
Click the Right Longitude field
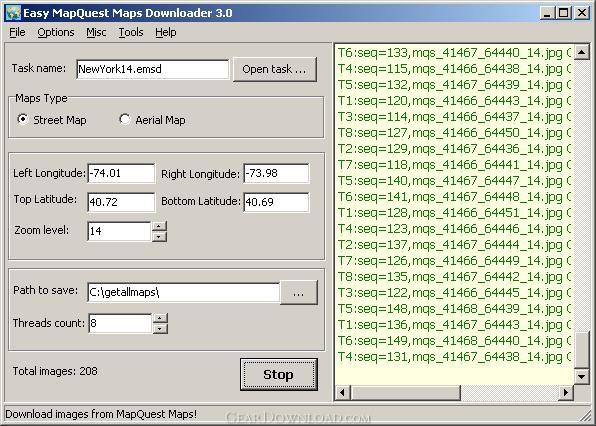tap(276, 173)
